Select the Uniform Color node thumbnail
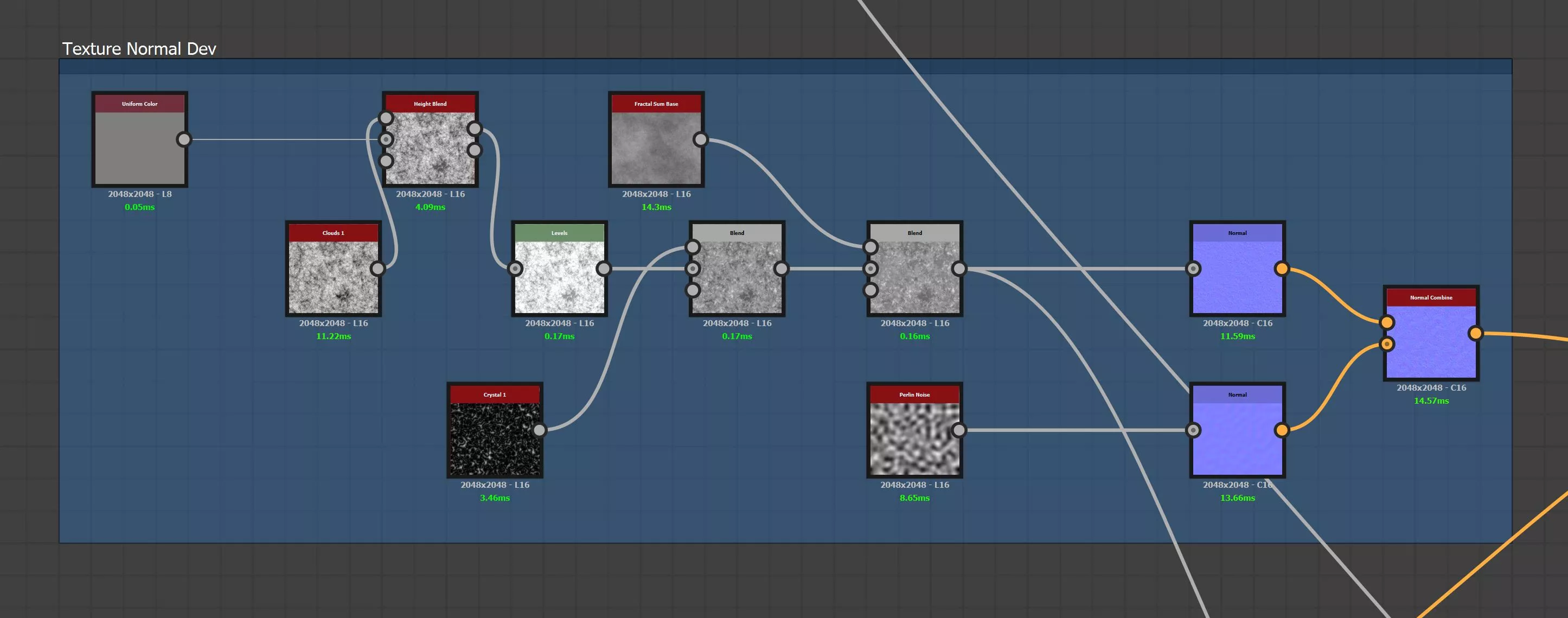This screenshot has height=618, width=1568. click(139, 148)
